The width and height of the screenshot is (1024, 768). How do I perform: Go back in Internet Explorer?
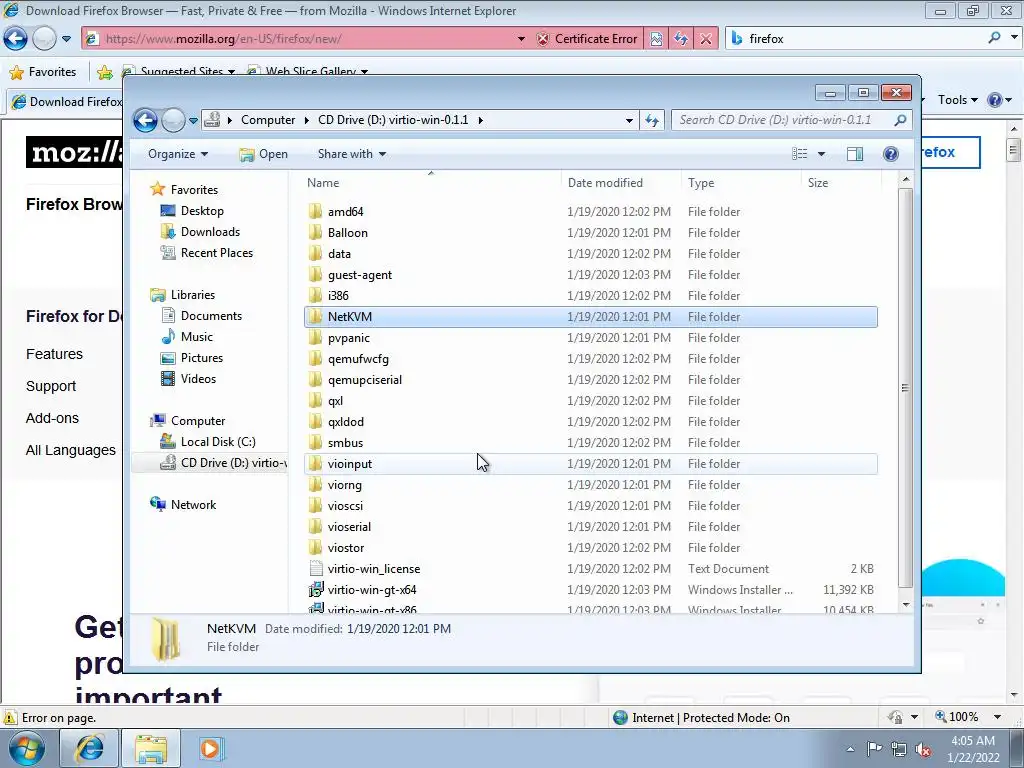click(16, 39)
